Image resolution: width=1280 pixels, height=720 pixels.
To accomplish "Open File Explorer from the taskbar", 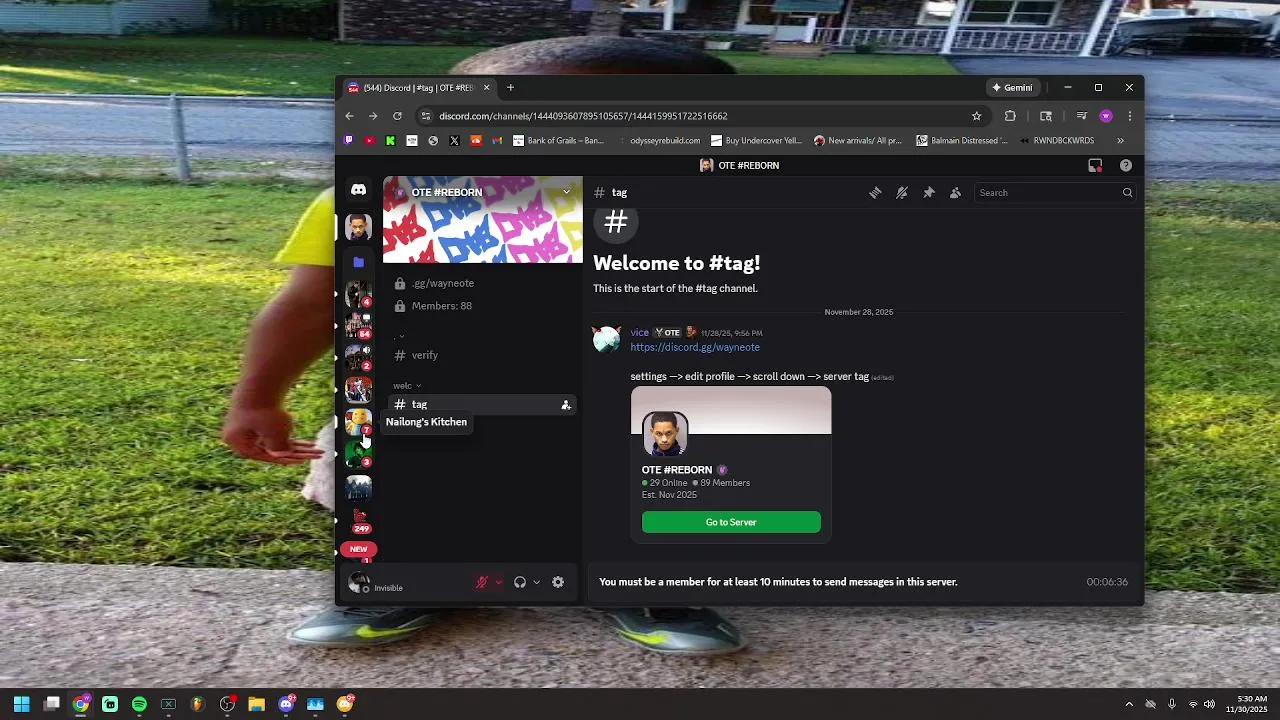I will pyautogui.click(x=256, y=704).
